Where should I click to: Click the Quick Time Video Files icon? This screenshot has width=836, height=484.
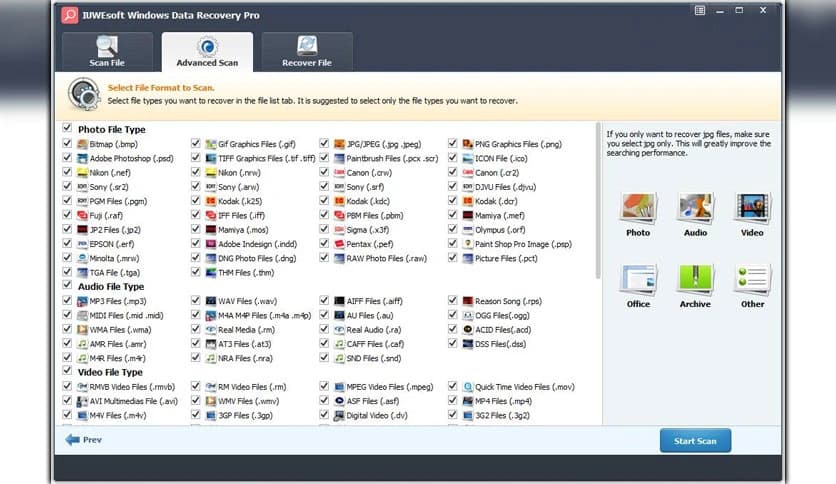point(468,387)
